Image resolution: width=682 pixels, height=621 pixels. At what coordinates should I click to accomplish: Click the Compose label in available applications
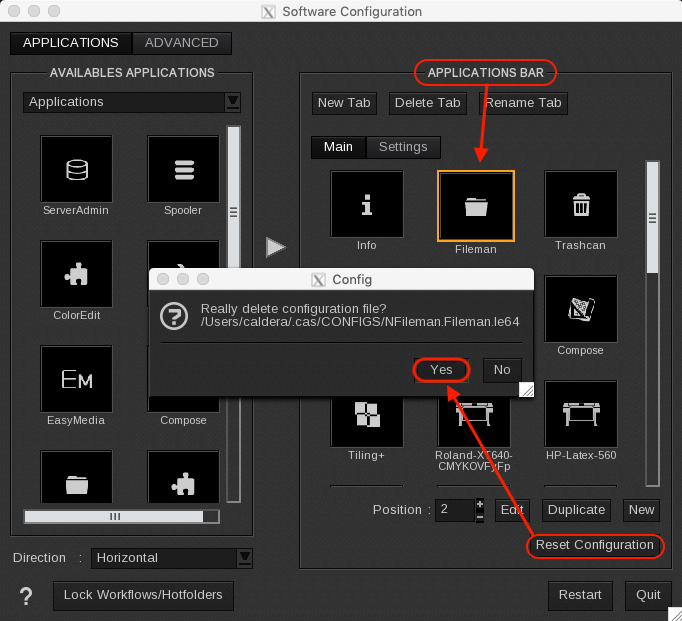[x=183, y=421]
